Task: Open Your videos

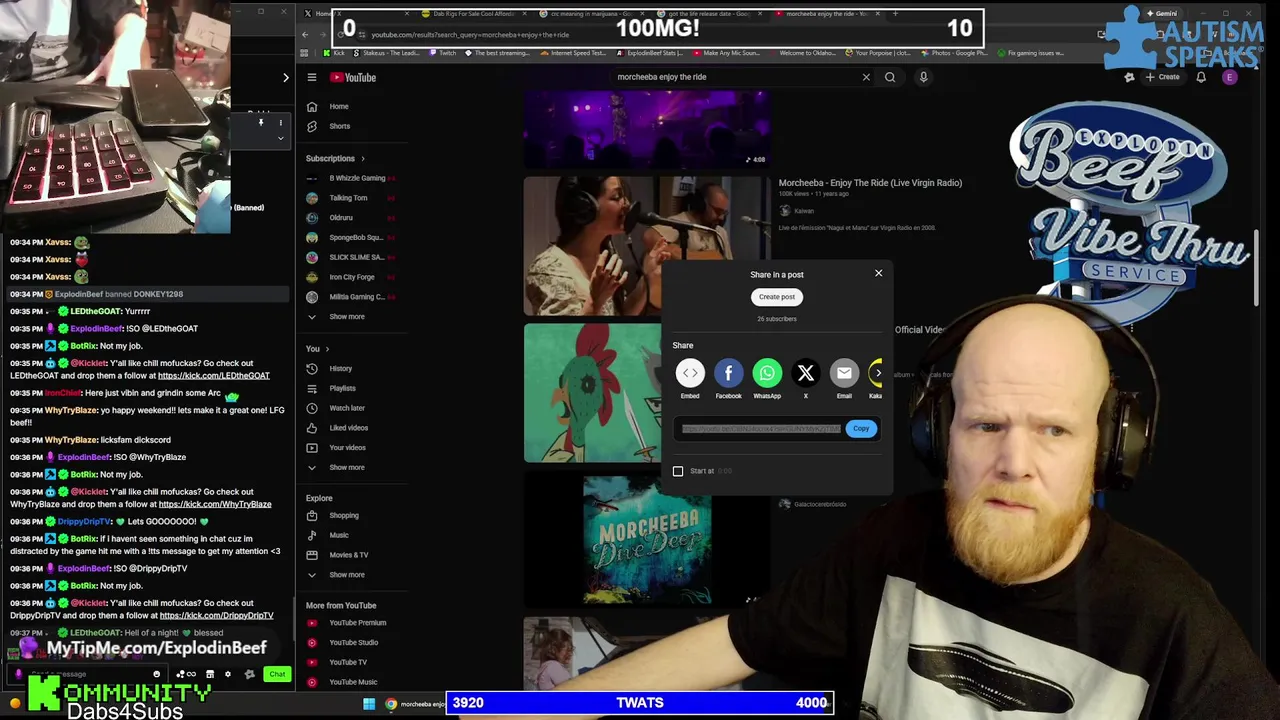Action: 347,447
